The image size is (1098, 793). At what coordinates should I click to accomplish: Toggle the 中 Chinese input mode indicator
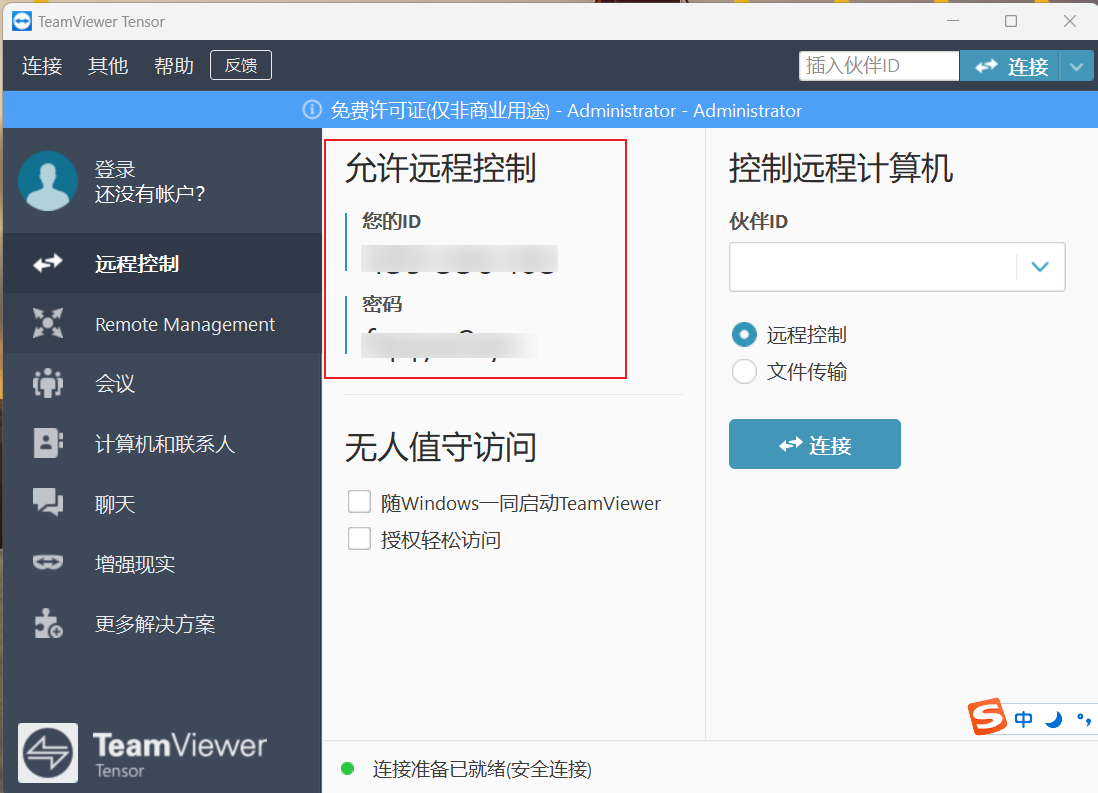point(1023,719)
